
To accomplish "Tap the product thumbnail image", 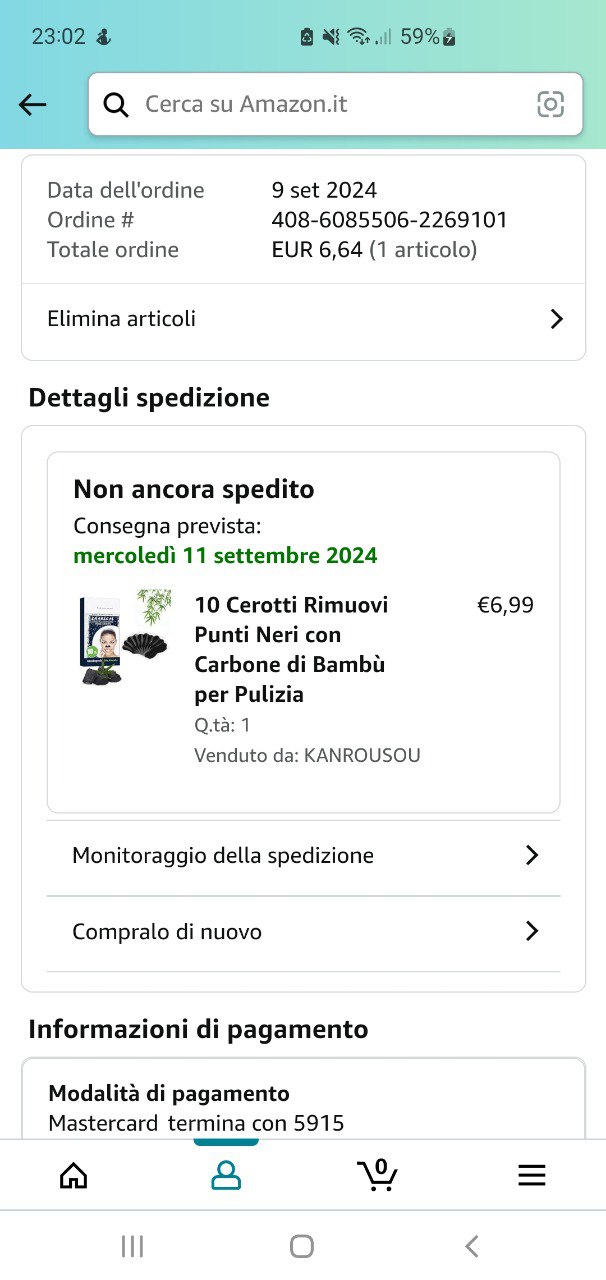I will coord(127,637).
